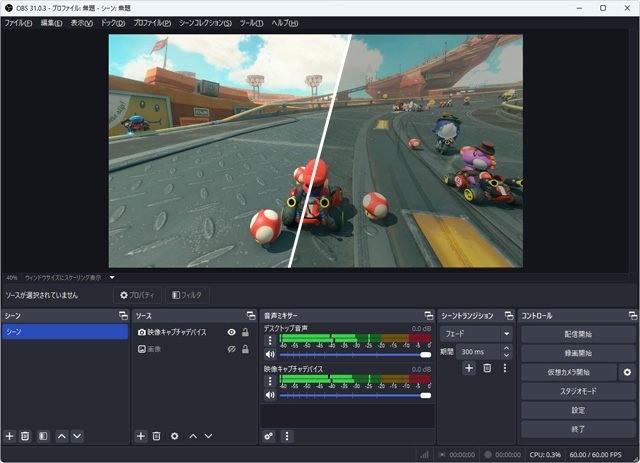
Task: Open advanced audio properties gears icon
Action: point(269,436)
